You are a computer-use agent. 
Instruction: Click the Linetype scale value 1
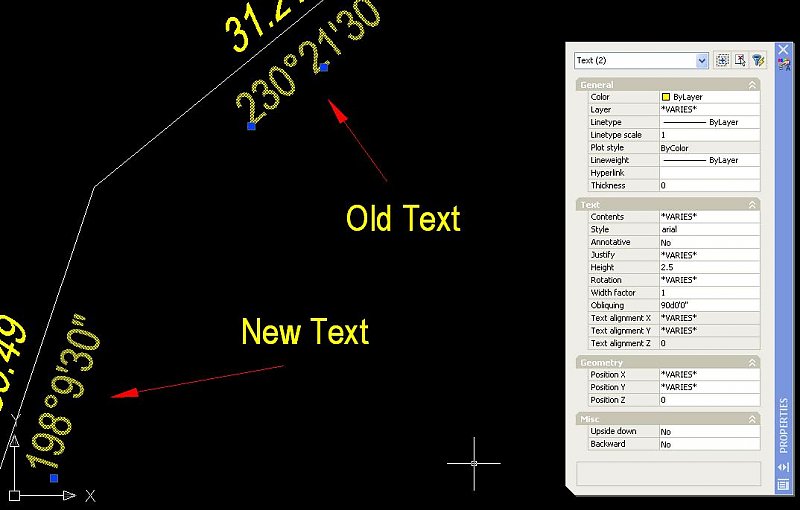coord(709,135)
